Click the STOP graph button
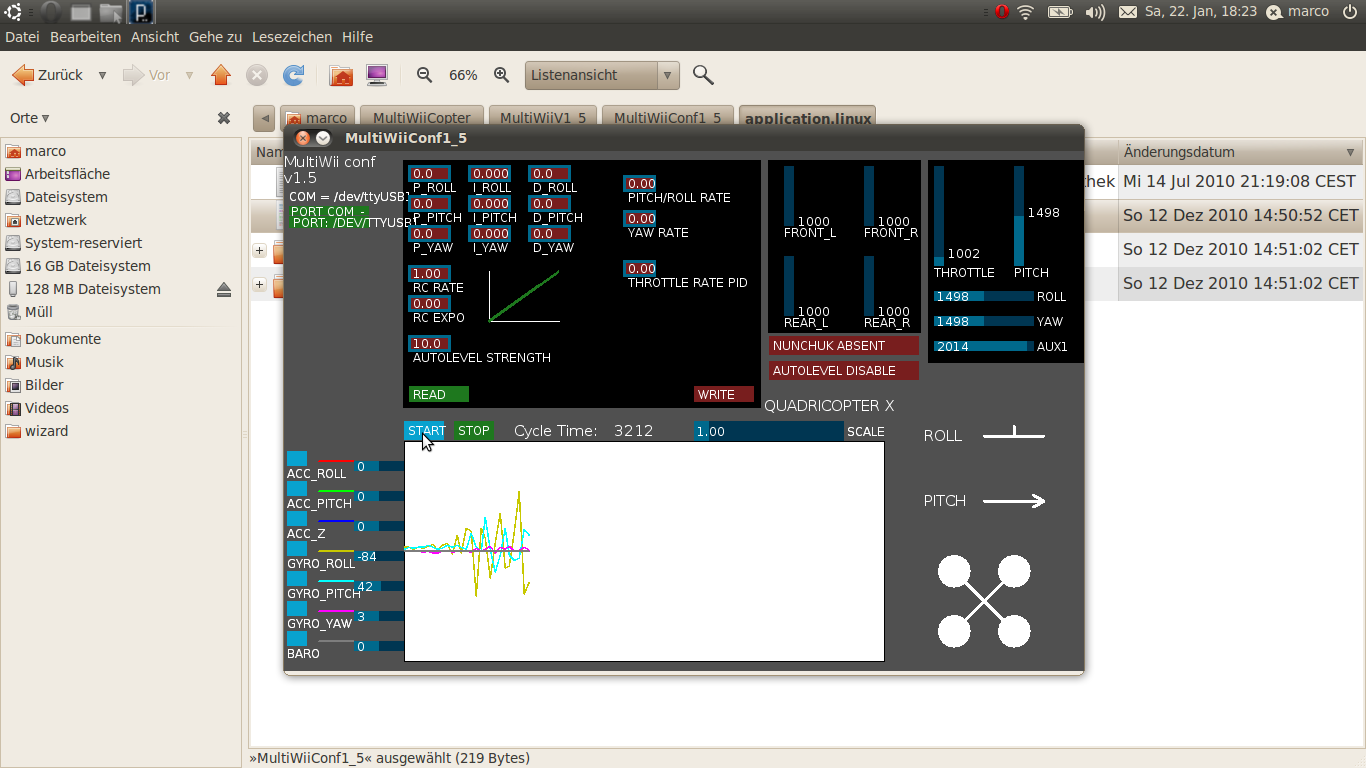Screen dimensions: 1366x768 tap(474, 431)
